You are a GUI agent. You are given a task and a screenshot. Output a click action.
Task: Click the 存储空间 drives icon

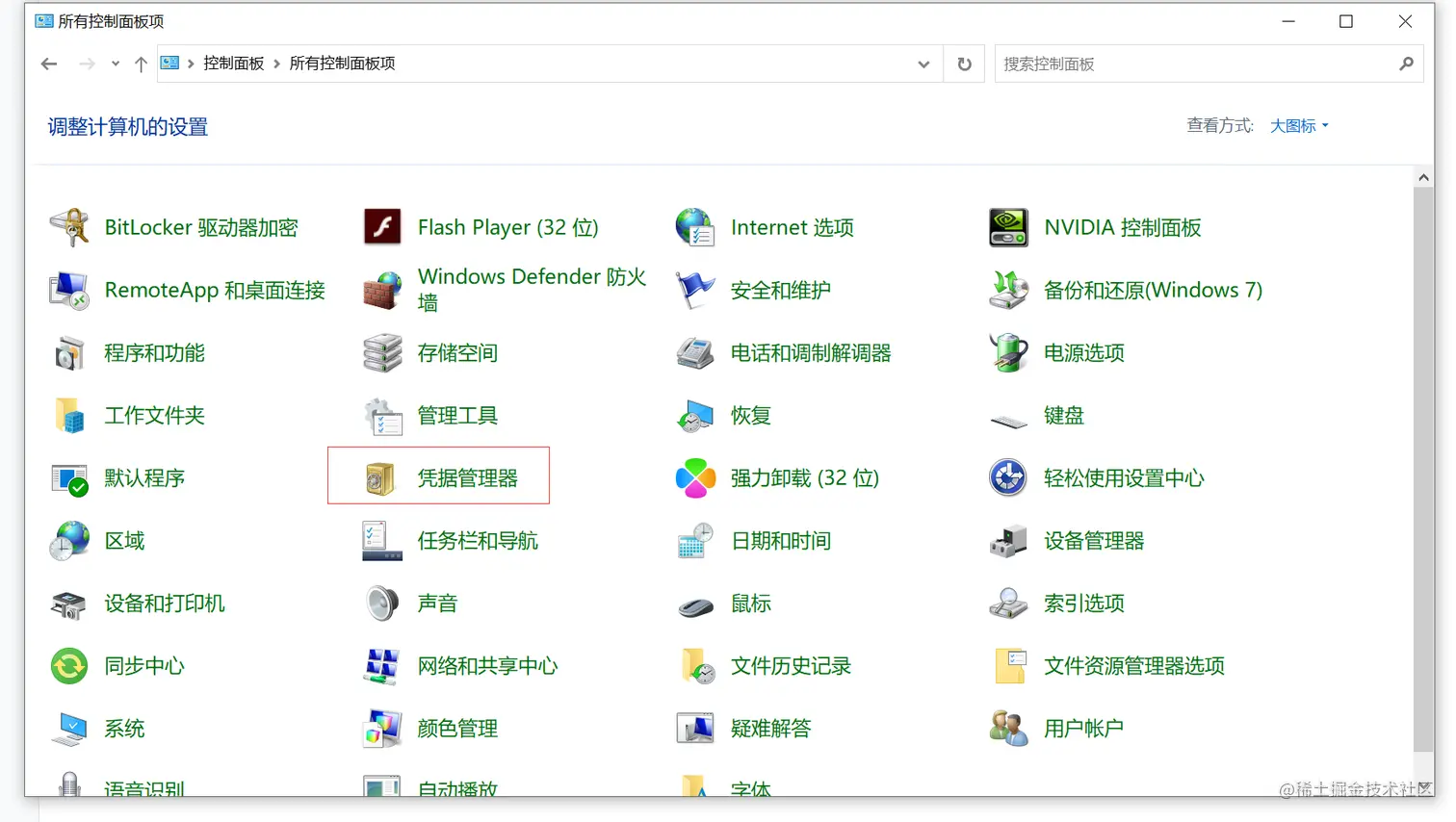tap(382, 353)
